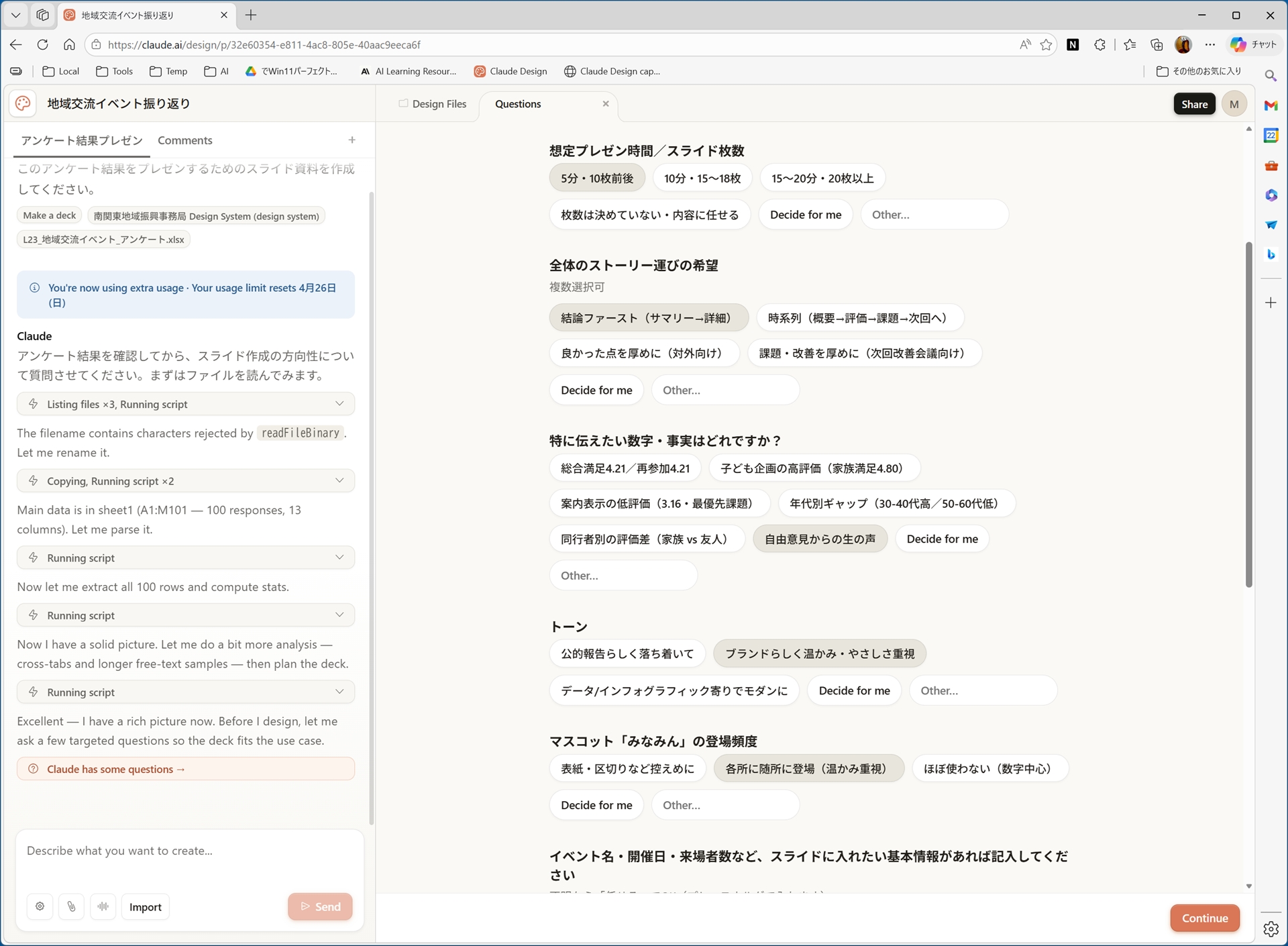
Task: Launch Bing from the right sidebar
Action: (x=1271, y=254)
